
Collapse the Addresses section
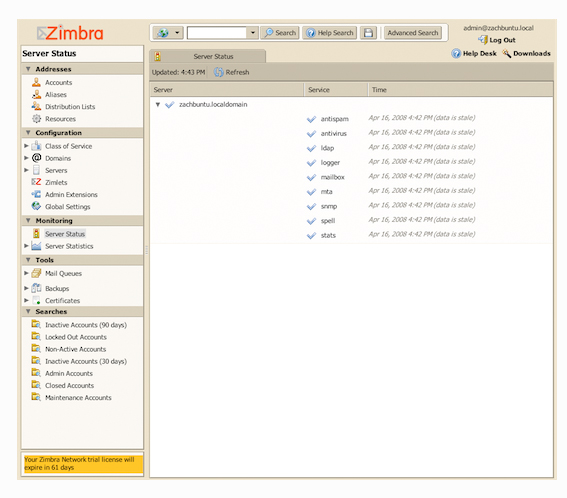point(28,69)
